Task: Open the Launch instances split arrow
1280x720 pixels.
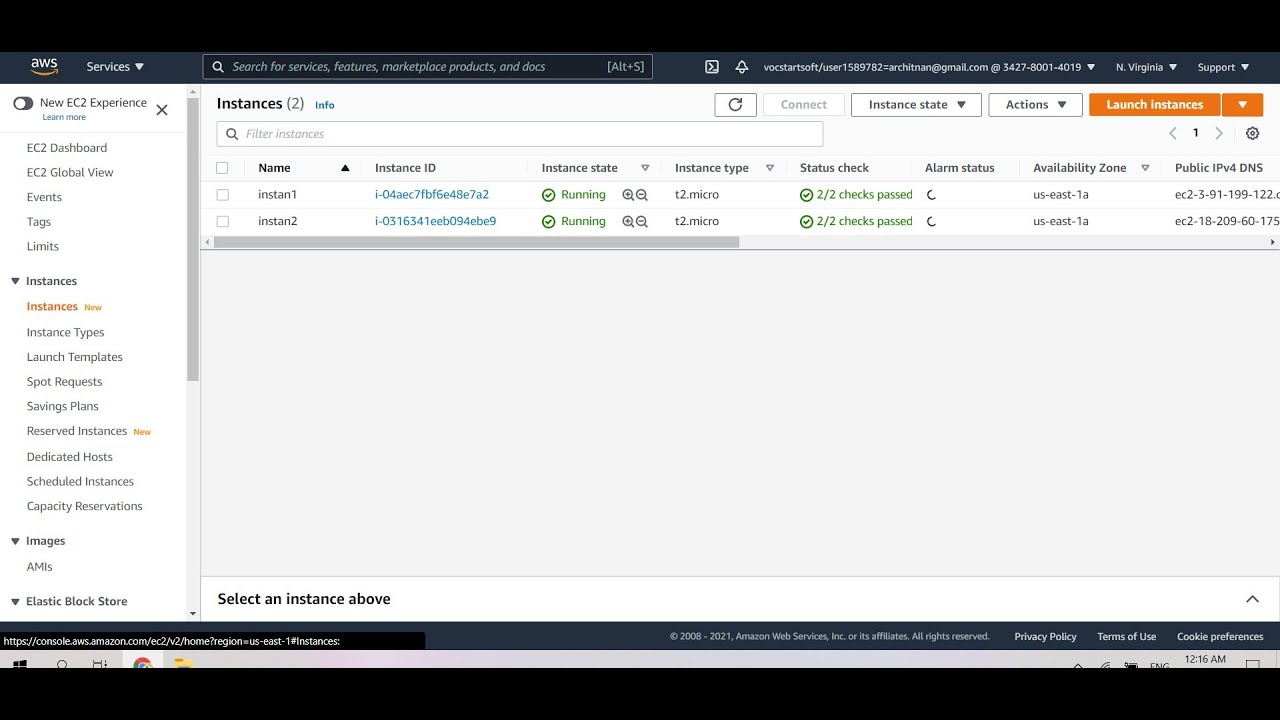Action: pyautogui.click(x=1242, y=104)
